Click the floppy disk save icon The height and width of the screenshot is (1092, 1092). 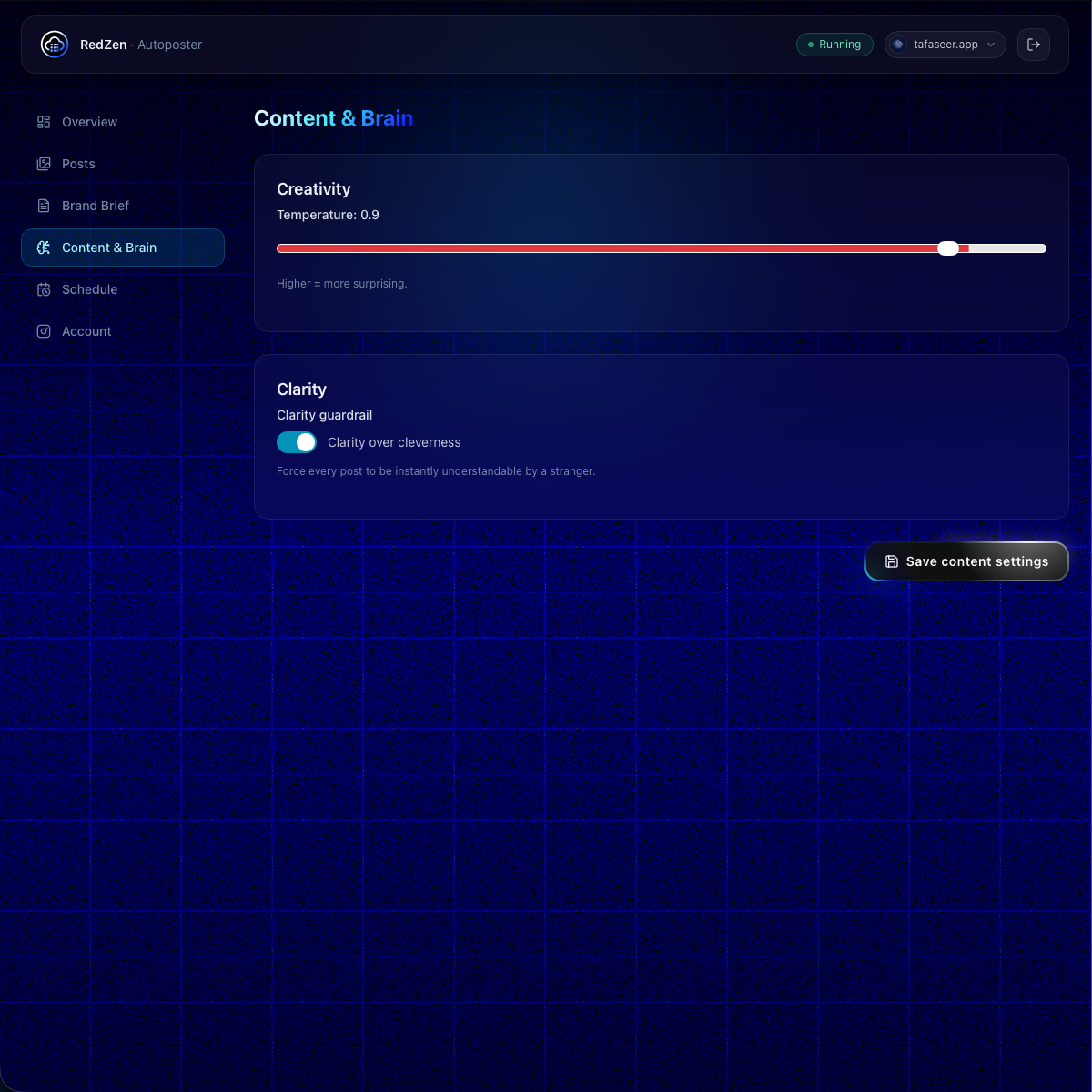pyautogui.click(x=892, y=561)
